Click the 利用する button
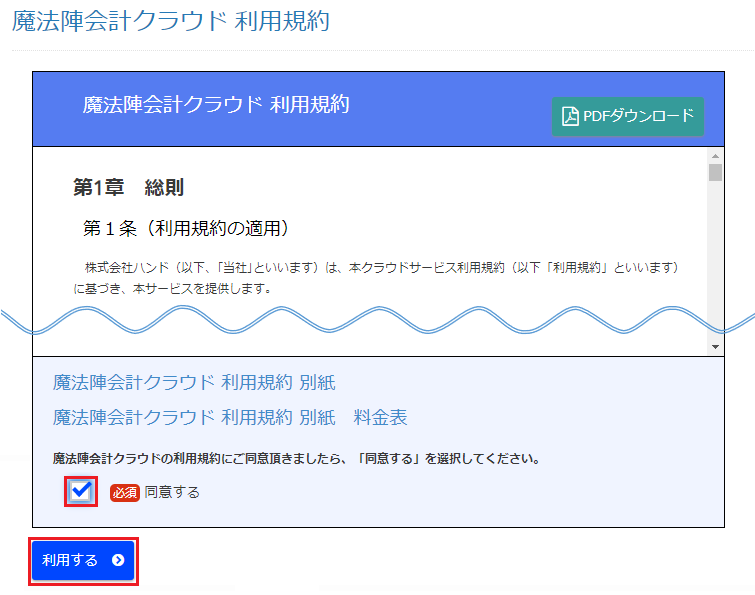This screenshot has width=755, height=595. tap(83, 561)
